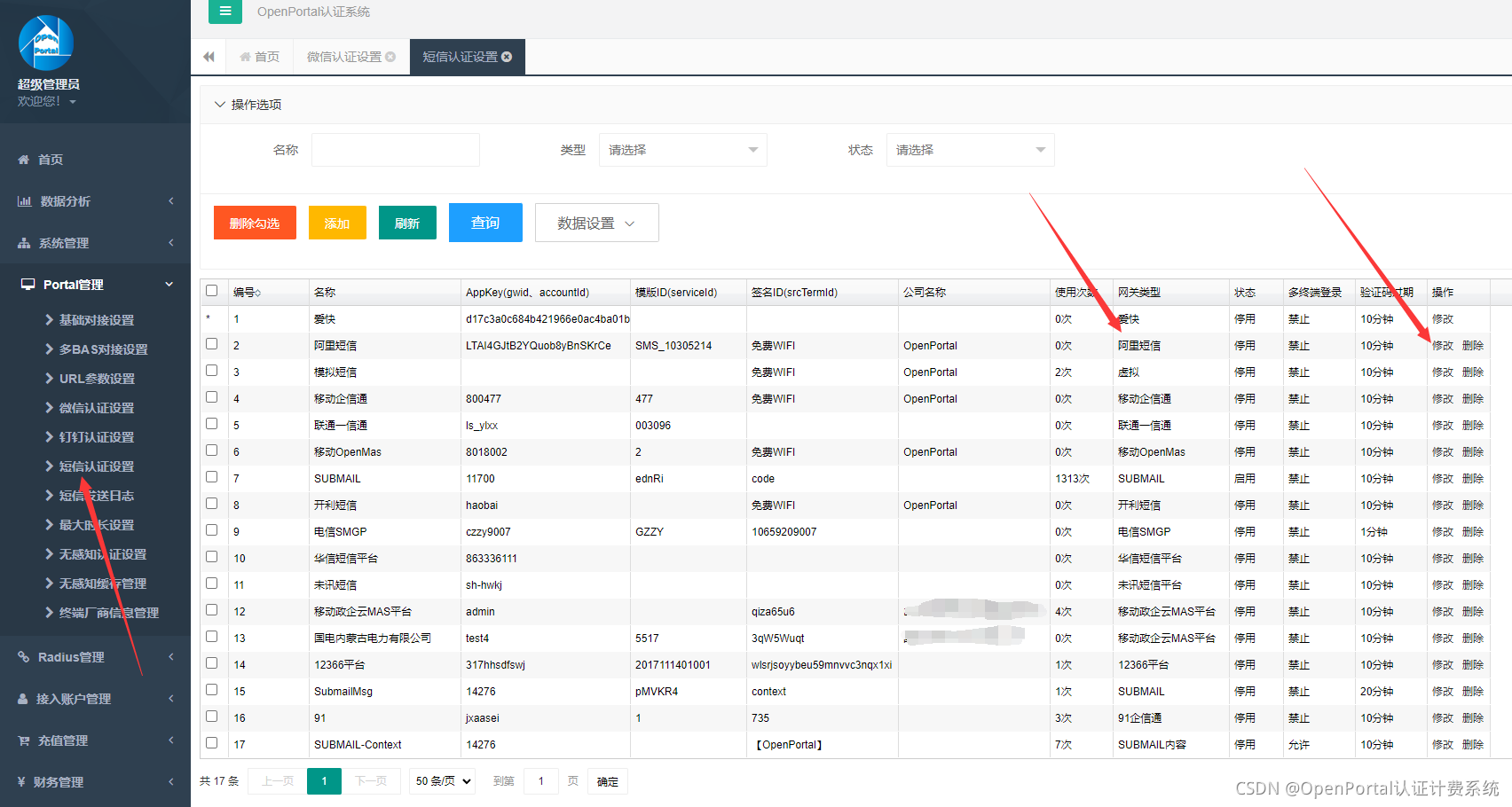Check the checkbox for the SUBMAIL row numbered 7
This screenshot has height=807, width=1512.
tap(211, 476)
